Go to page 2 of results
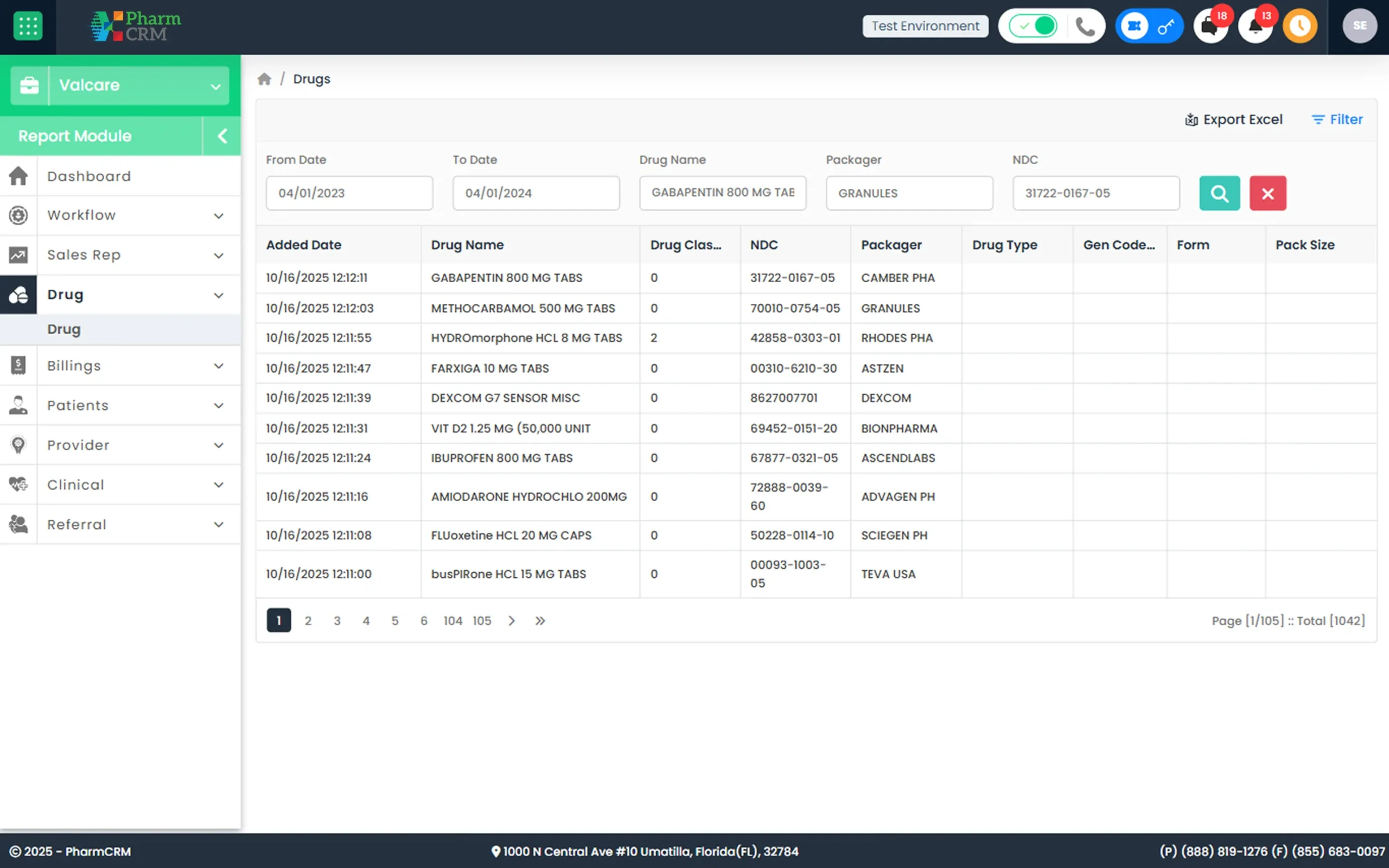Viewport: 1389px width, 868px height. coord(308,621)
